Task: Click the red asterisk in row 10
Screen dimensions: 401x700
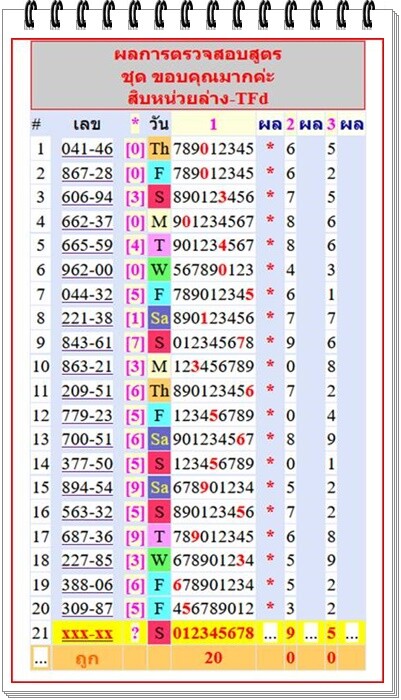Action: coord(270,366)
